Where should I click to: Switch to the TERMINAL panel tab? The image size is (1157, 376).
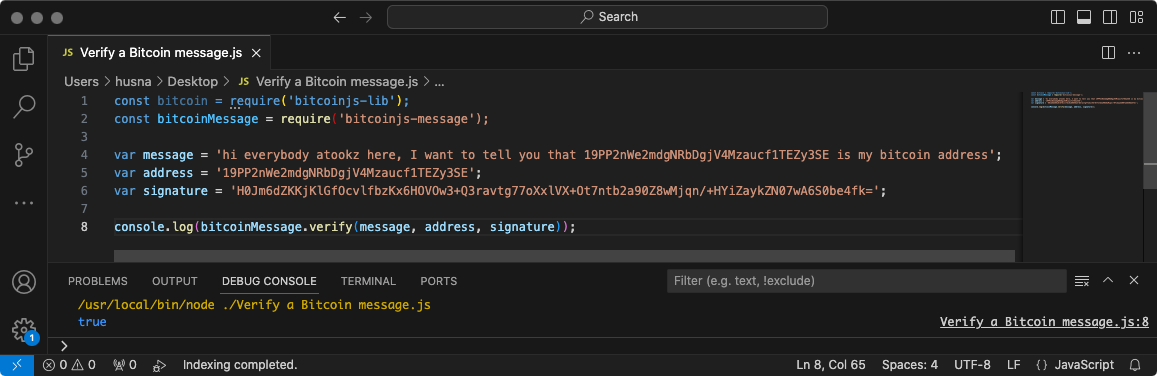(x=368, y=281)
